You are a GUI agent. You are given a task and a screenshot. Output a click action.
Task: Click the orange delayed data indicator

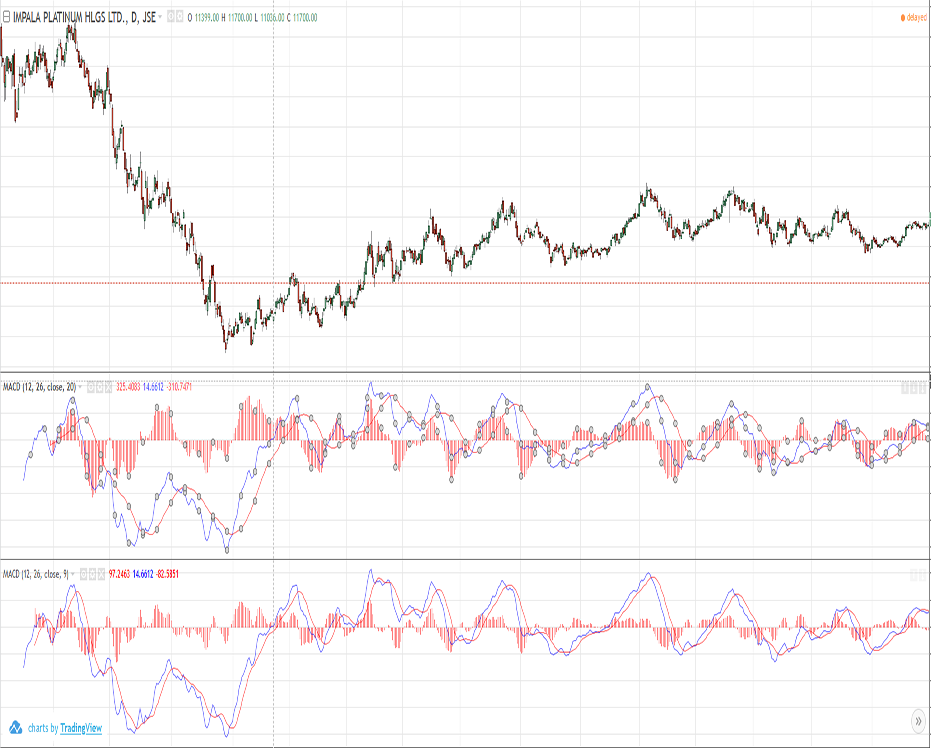(x=914, y=18)
